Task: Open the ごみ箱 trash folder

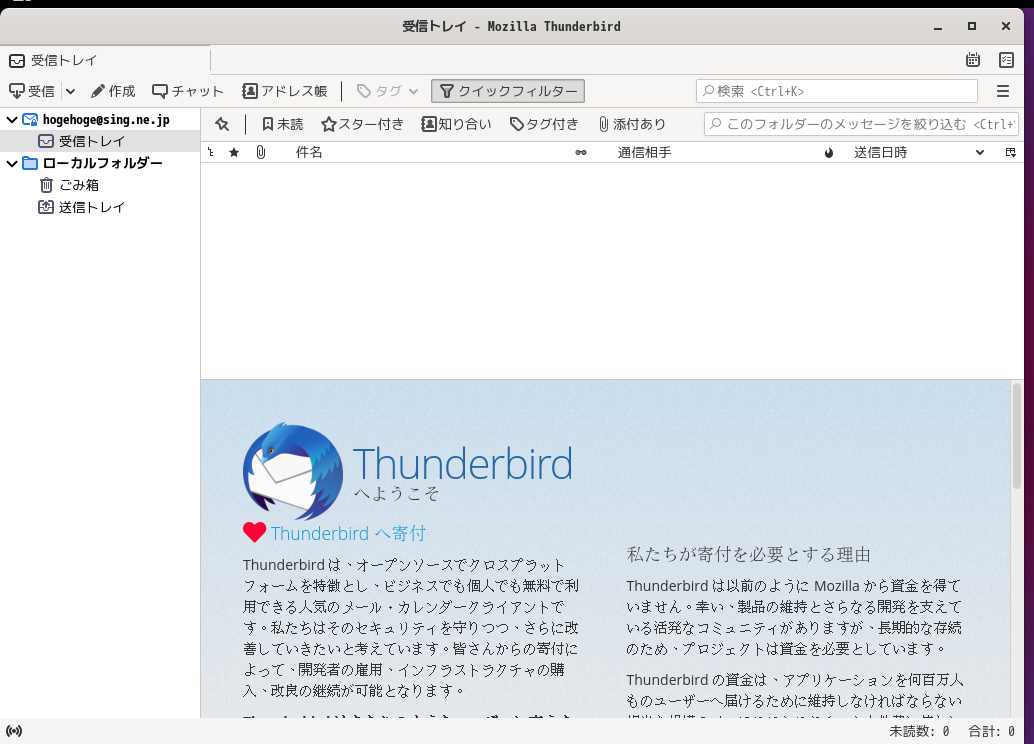Action: coord(78,185)
